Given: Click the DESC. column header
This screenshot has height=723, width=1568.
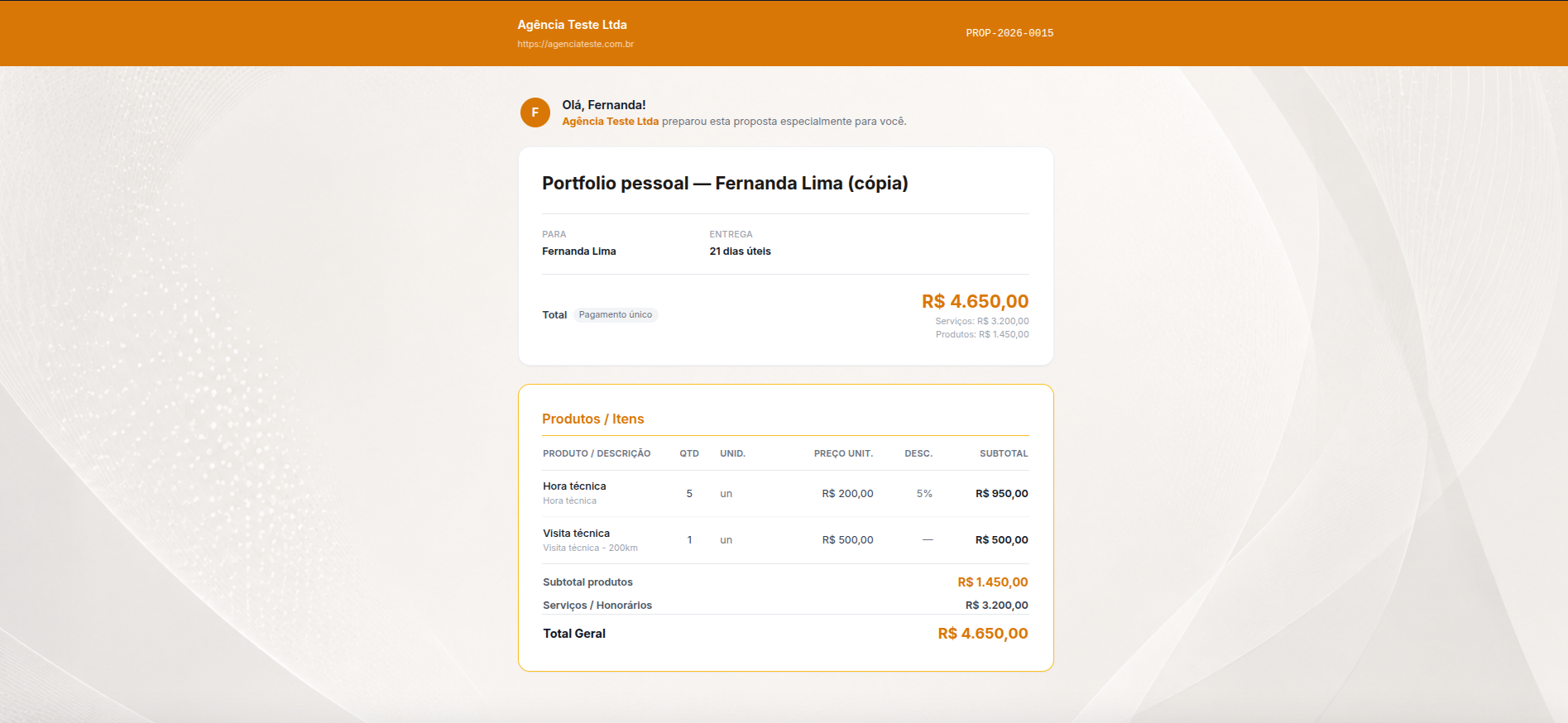Looking at the screenshot, I should [x=918, y=454].
